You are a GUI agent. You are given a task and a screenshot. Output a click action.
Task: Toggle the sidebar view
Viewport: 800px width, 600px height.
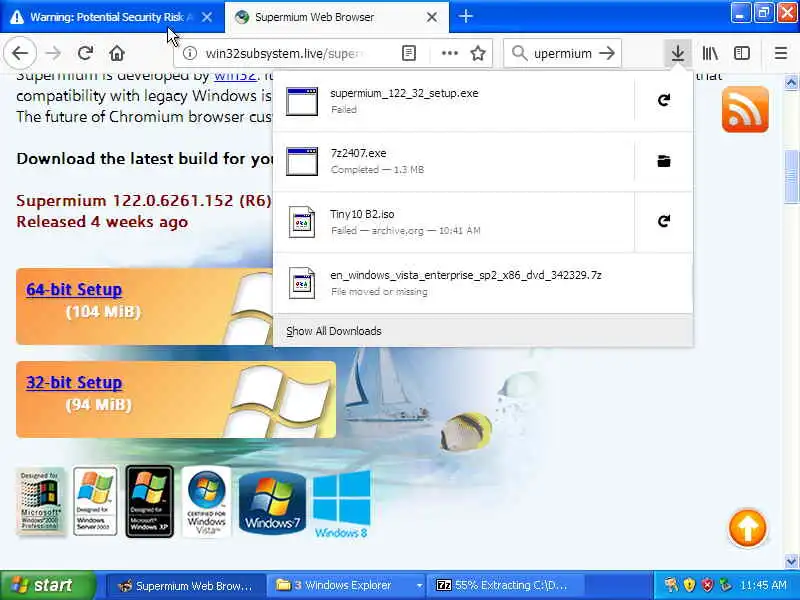coord(741,53)
